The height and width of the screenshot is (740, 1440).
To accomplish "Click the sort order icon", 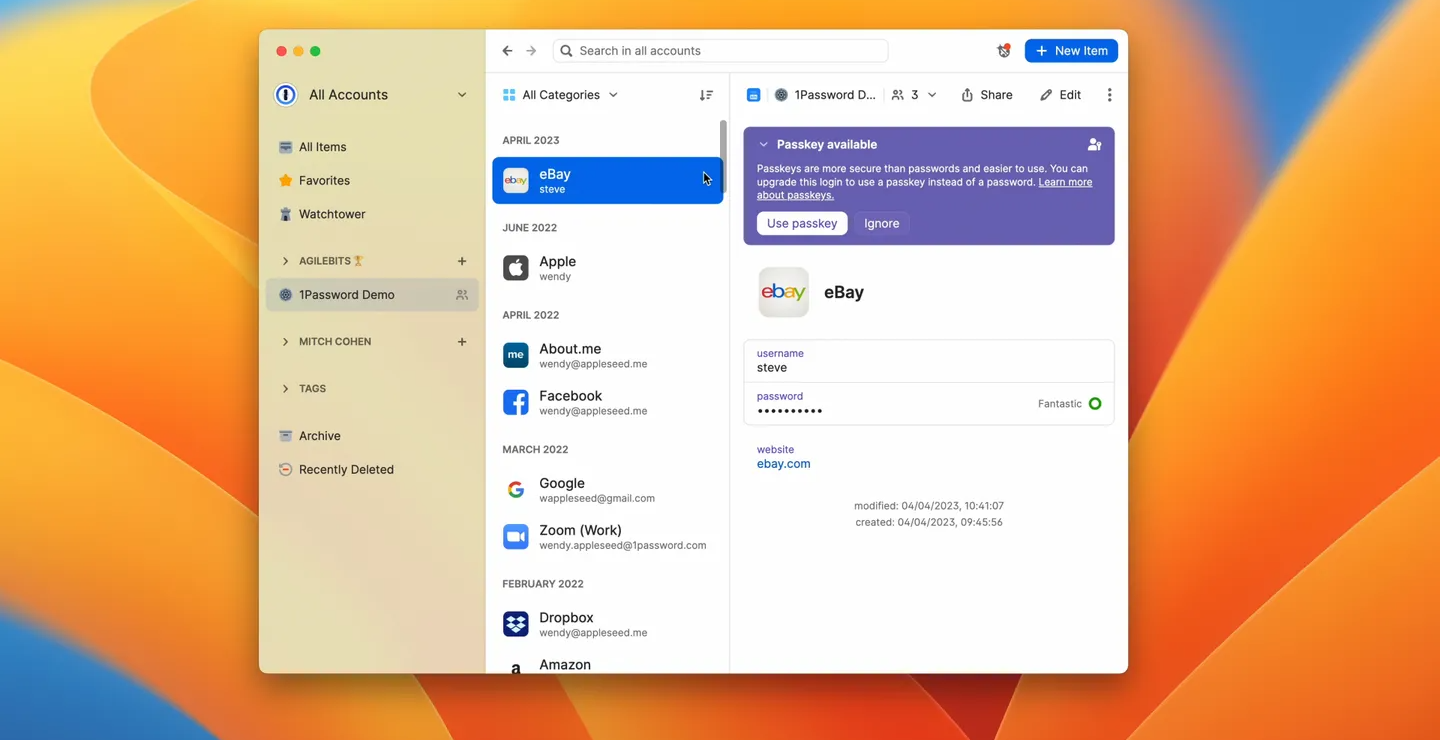I will tap(706, 95).
